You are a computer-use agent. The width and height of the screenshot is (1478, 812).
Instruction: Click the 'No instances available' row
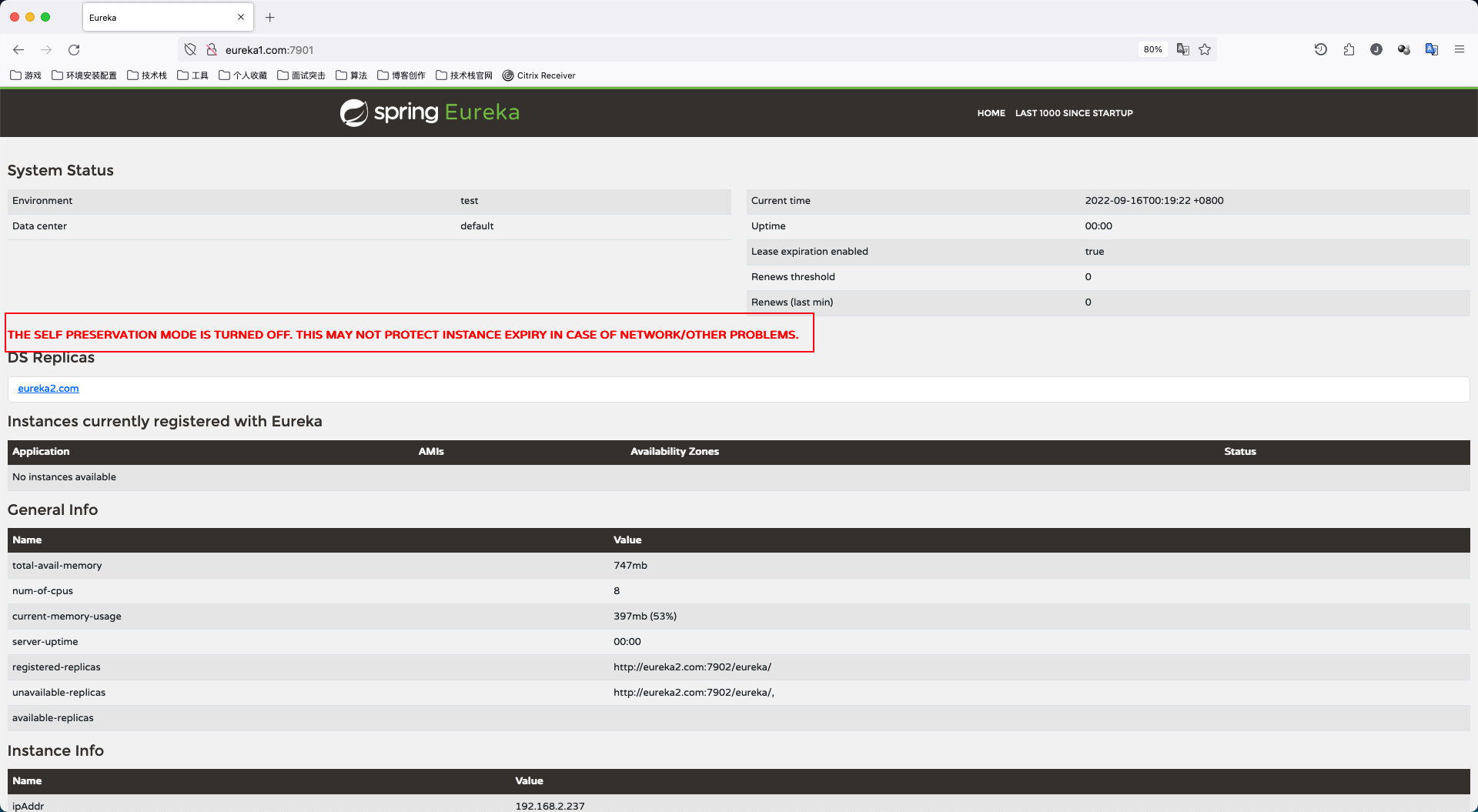pyautogui.click(x=739, y=477)
